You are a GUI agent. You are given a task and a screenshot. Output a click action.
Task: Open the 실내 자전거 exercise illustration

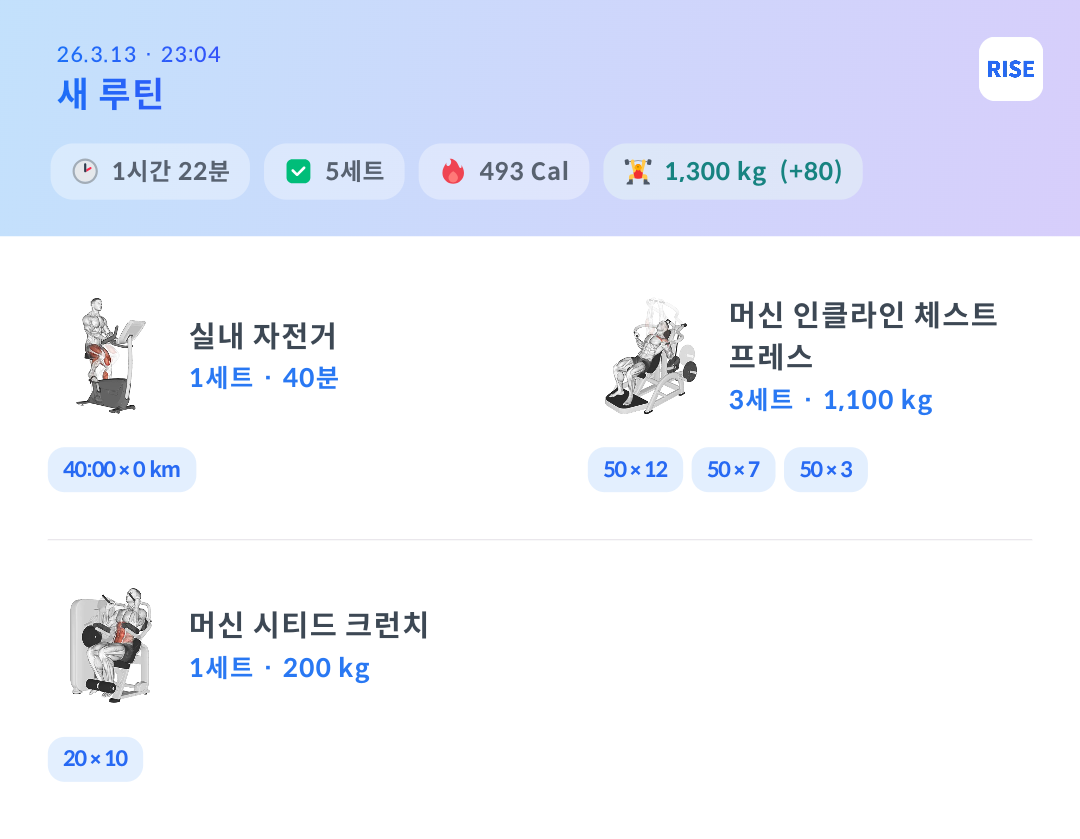click(x=109, y=355)
